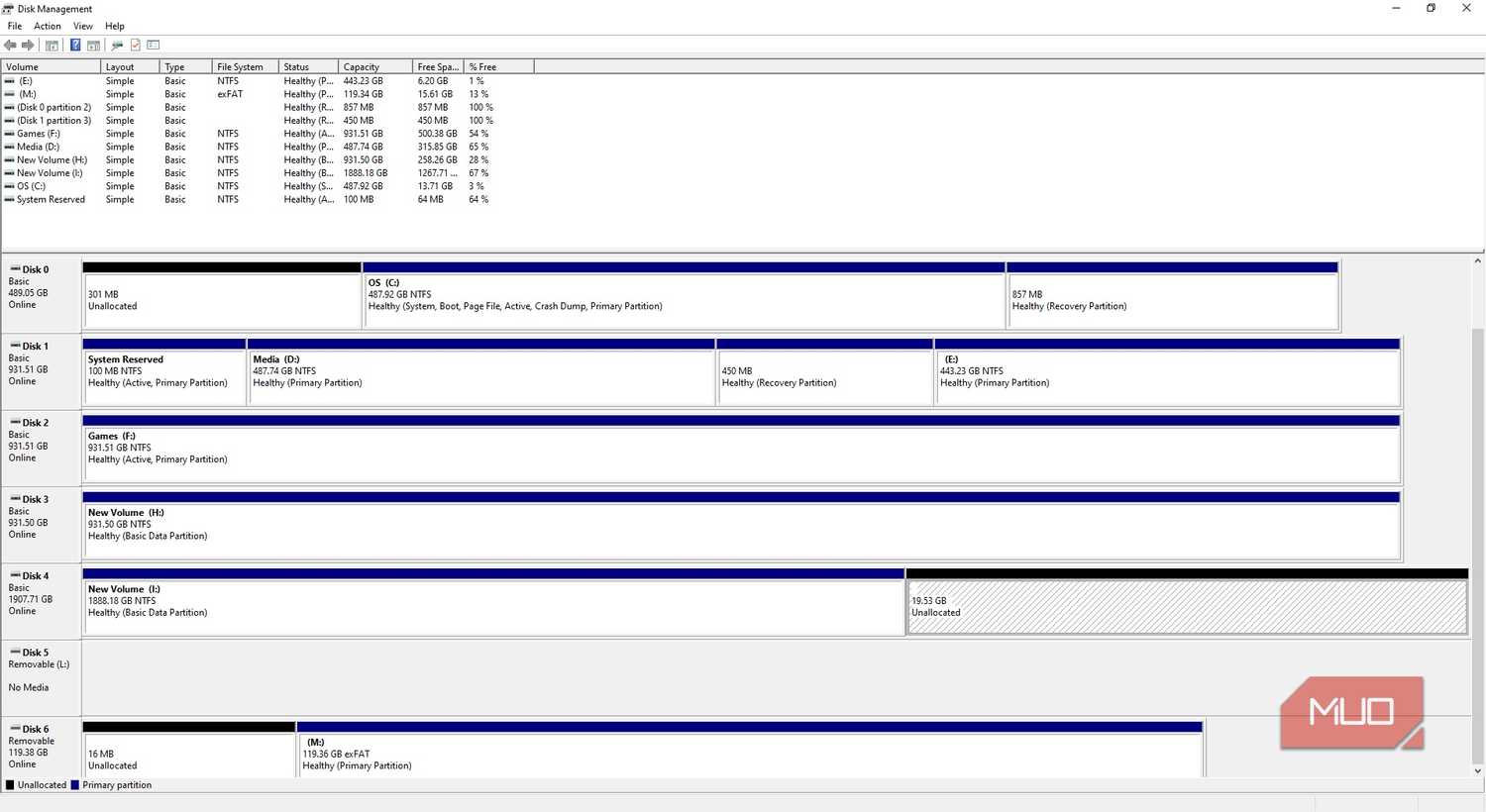1486x812 pixels.
Task: Sort by the File System column header
Action: [245, 66]
